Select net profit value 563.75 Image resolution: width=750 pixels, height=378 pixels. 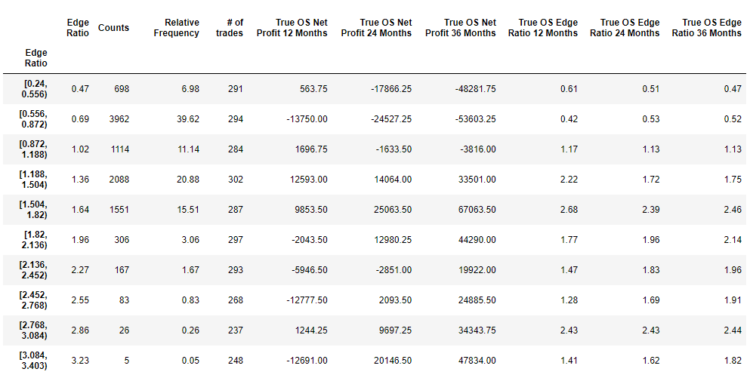pyautogui.click(x=313, y=89)
